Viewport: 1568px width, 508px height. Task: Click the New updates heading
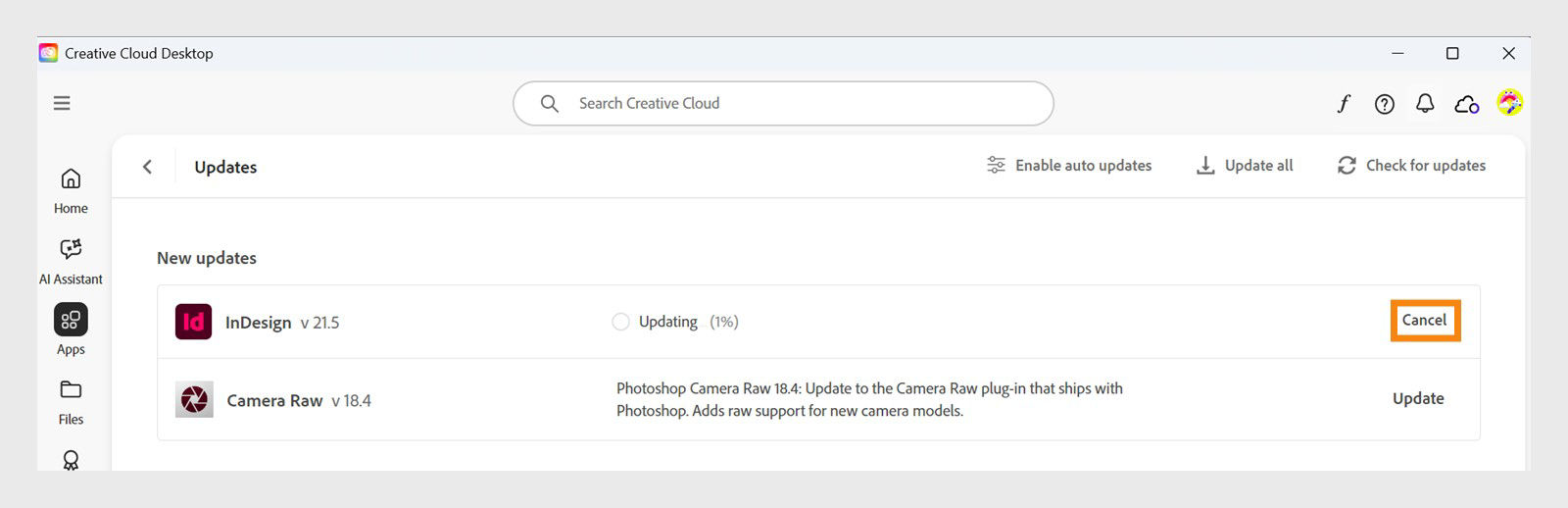207,258
